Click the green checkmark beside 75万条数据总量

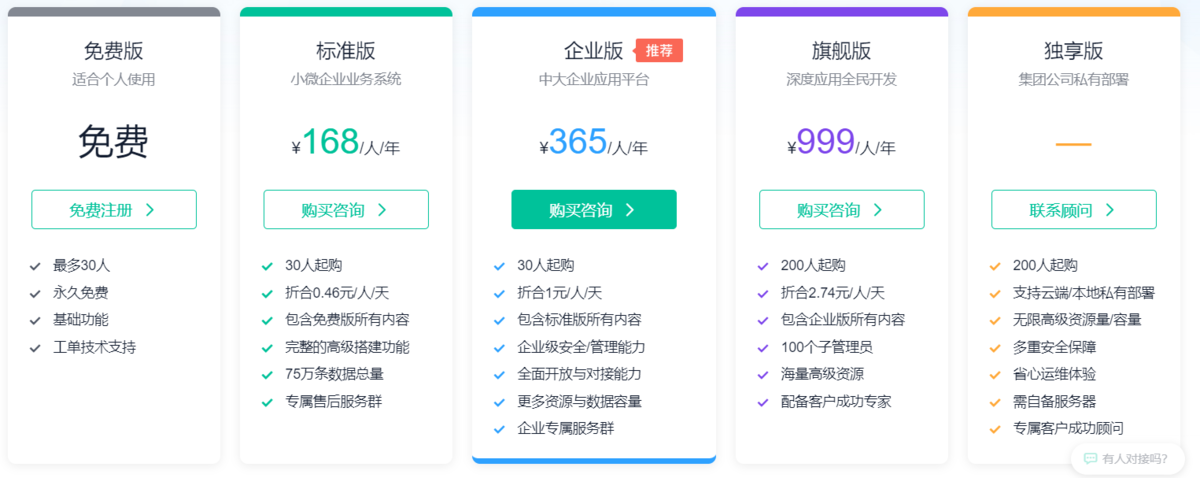pos(267,375)
